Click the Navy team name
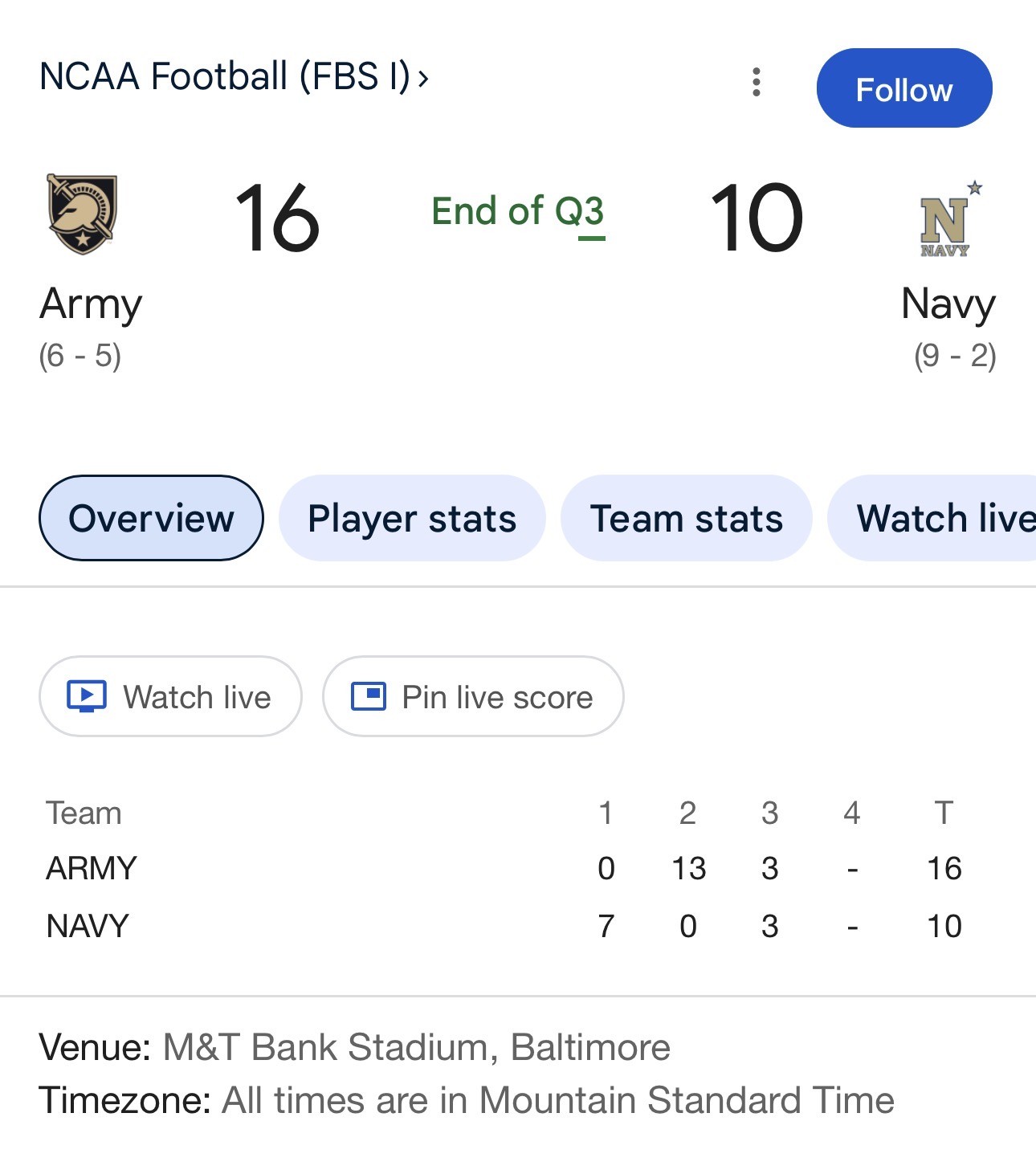The height and width of the screenshot is (1166, 1036). [x=948, y=304]
